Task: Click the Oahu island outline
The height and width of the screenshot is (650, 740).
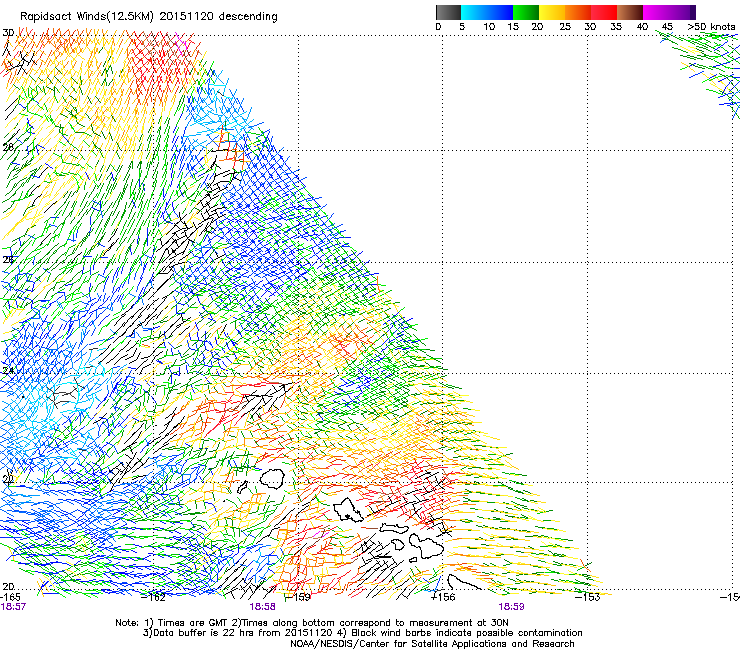Action: (348, 510)
